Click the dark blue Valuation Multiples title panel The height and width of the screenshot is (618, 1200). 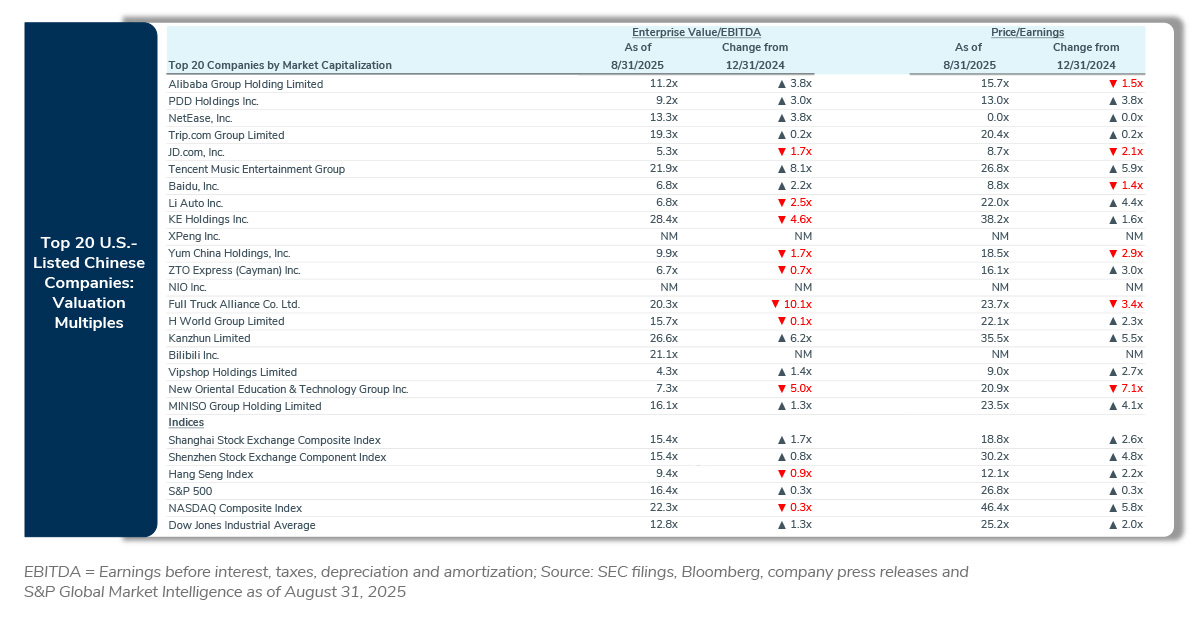pyautogui.click(x=92, y=282)
